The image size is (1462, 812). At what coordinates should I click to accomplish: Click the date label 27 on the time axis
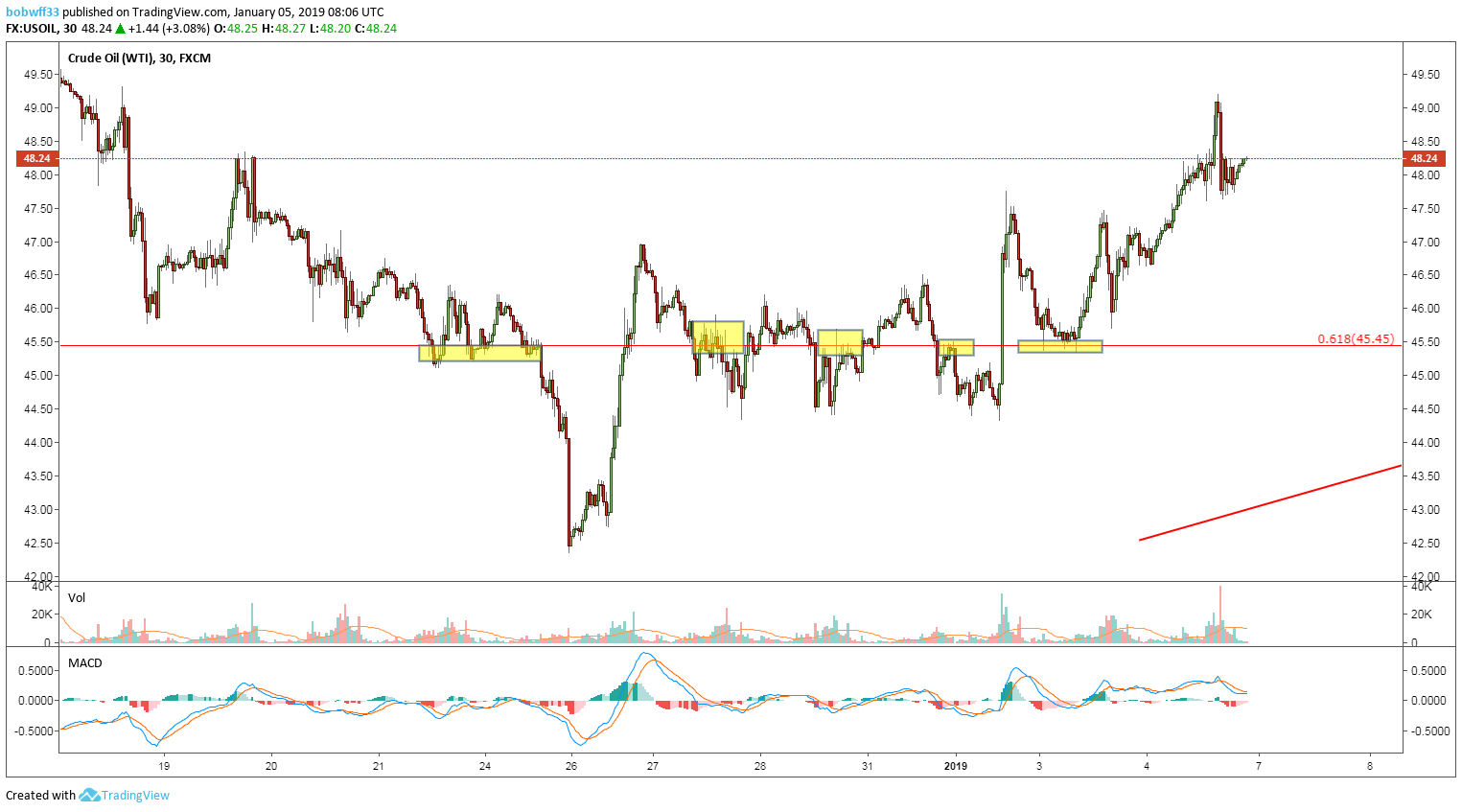tap(653, 766)
